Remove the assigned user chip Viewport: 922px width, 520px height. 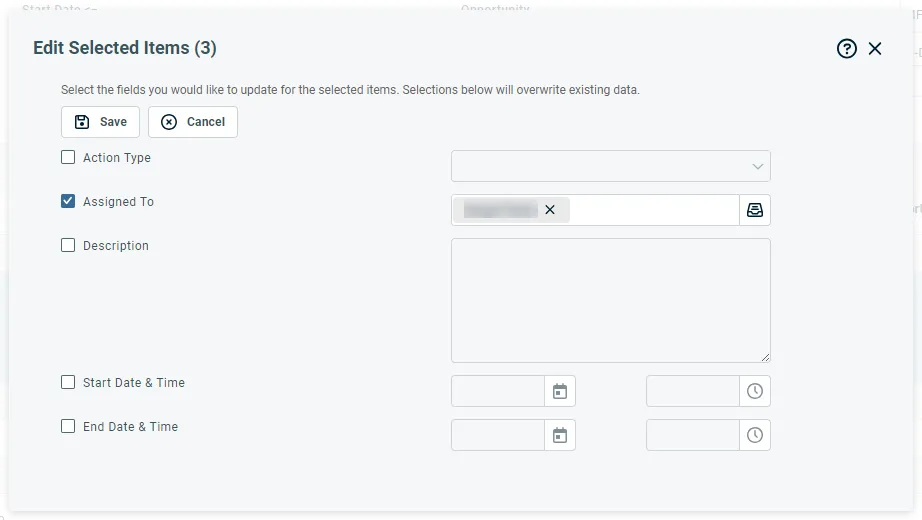pos(549,210)
